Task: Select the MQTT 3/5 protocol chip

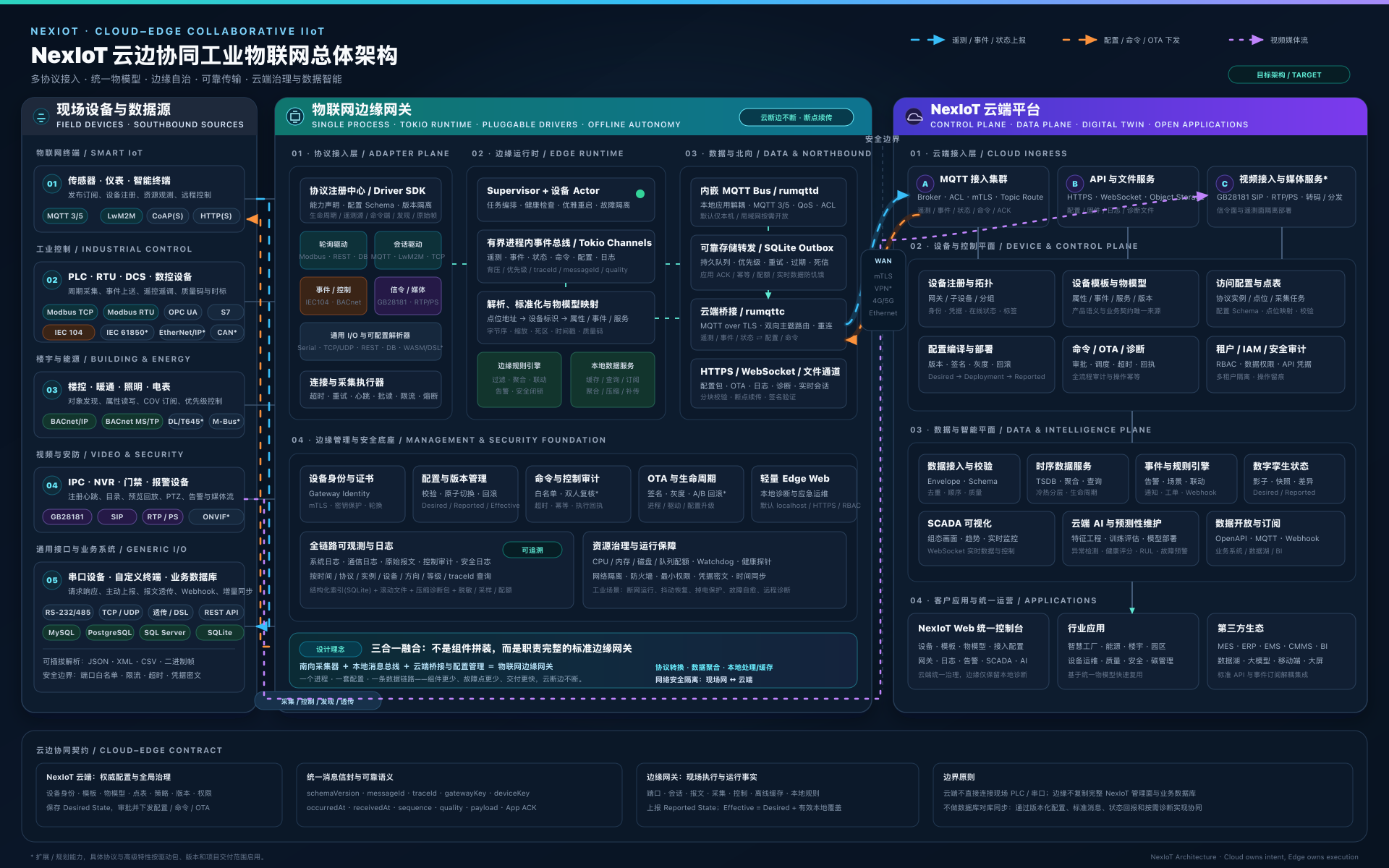Action: (65, 216)
